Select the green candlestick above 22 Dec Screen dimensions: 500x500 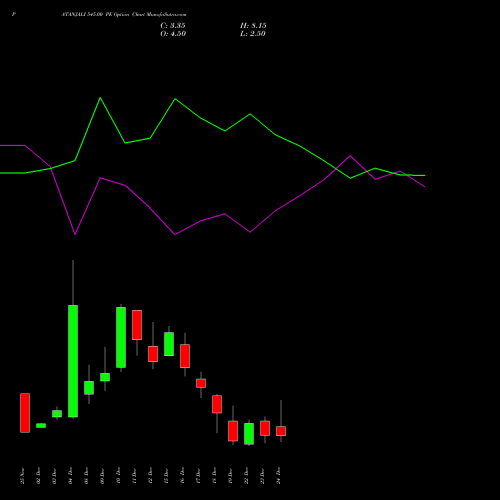[x=249, y=434]
